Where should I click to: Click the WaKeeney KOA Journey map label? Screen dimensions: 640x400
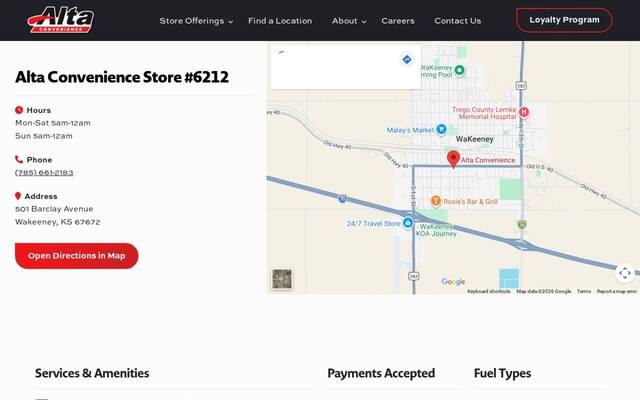tap(436, 230)
